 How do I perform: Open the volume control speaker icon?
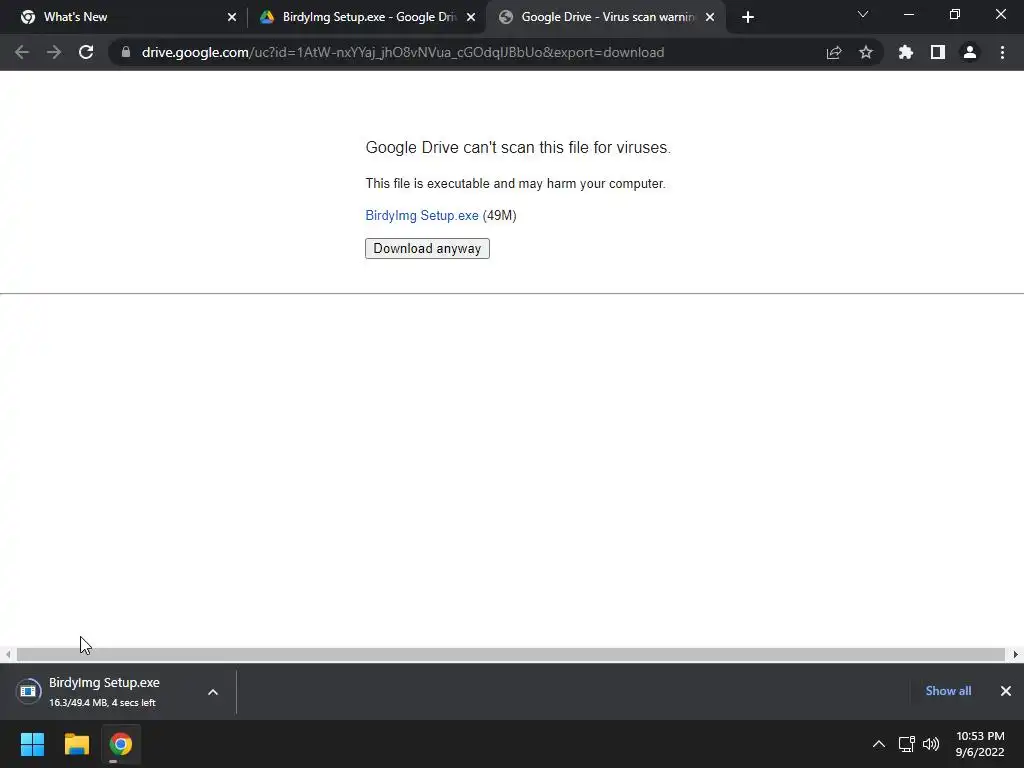[x=931, y=744]
